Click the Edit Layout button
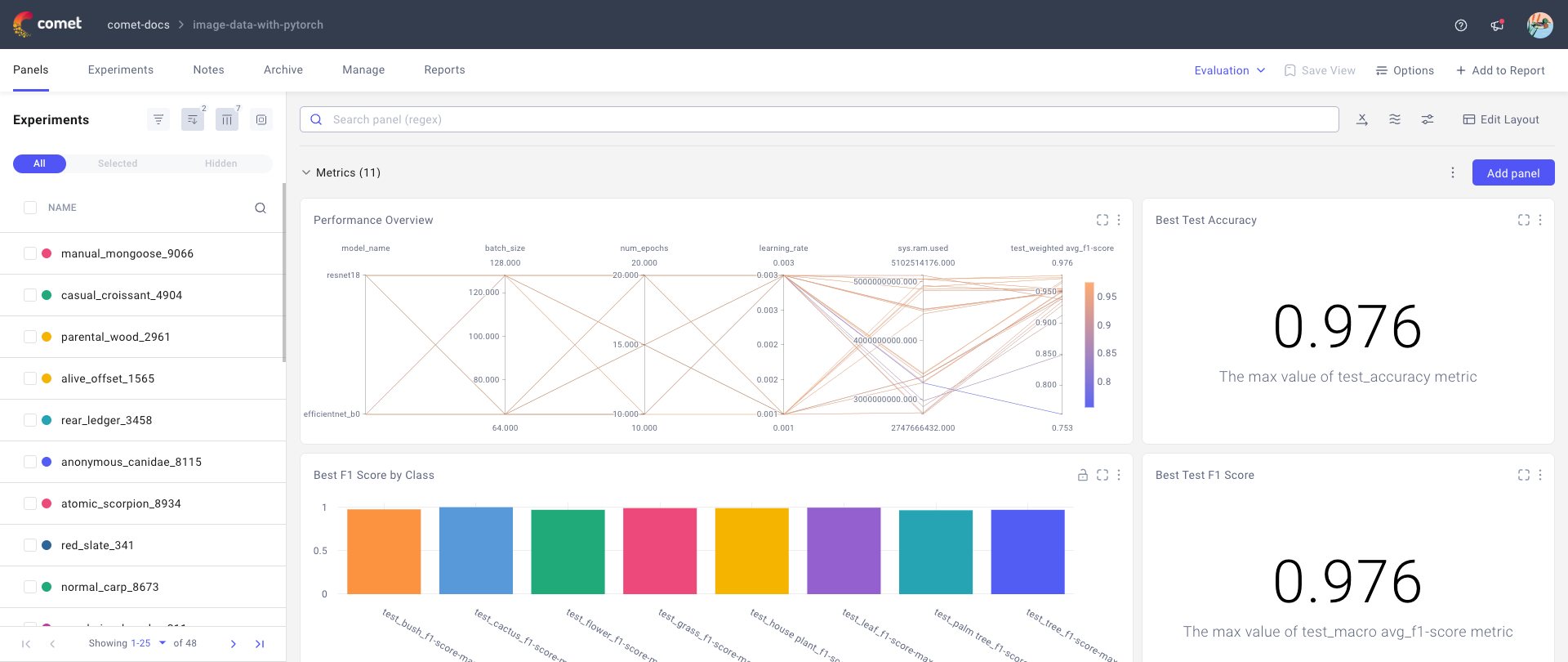The height and width of the screenshot is (662, 1568). tap(1501, 119)
